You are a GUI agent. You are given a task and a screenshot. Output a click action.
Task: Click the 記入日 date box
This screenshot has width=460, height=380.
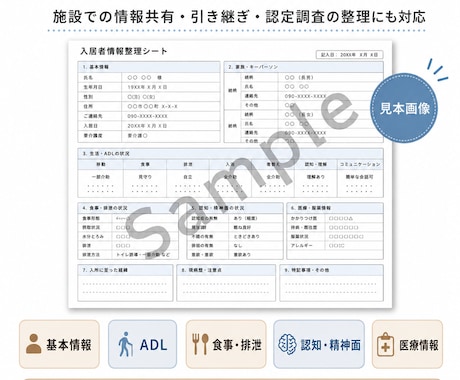[349, 54]
